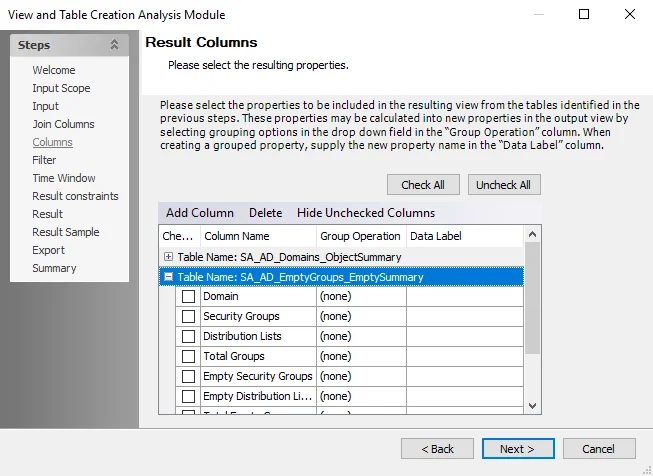Viewport: 653px width, 476px height.
Task: Click the Data Label cell for Domain
Action: coord(465,297)
